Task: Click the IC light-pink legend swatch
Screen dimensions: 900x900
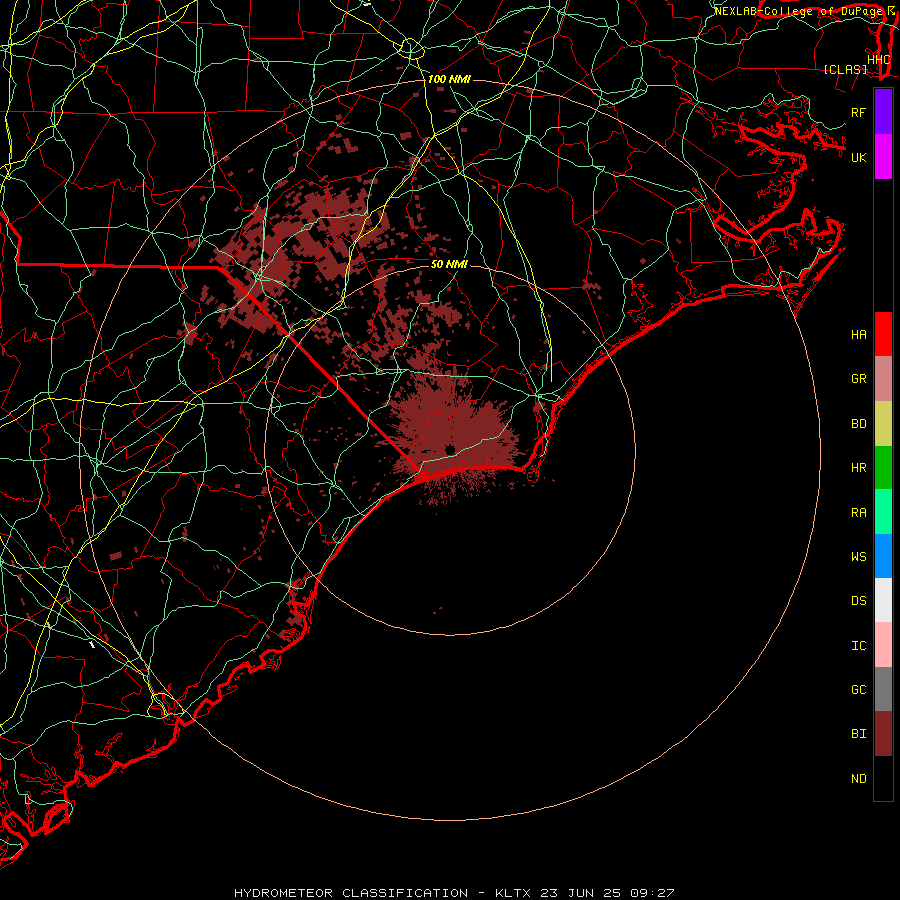Action: pos(883,645)
